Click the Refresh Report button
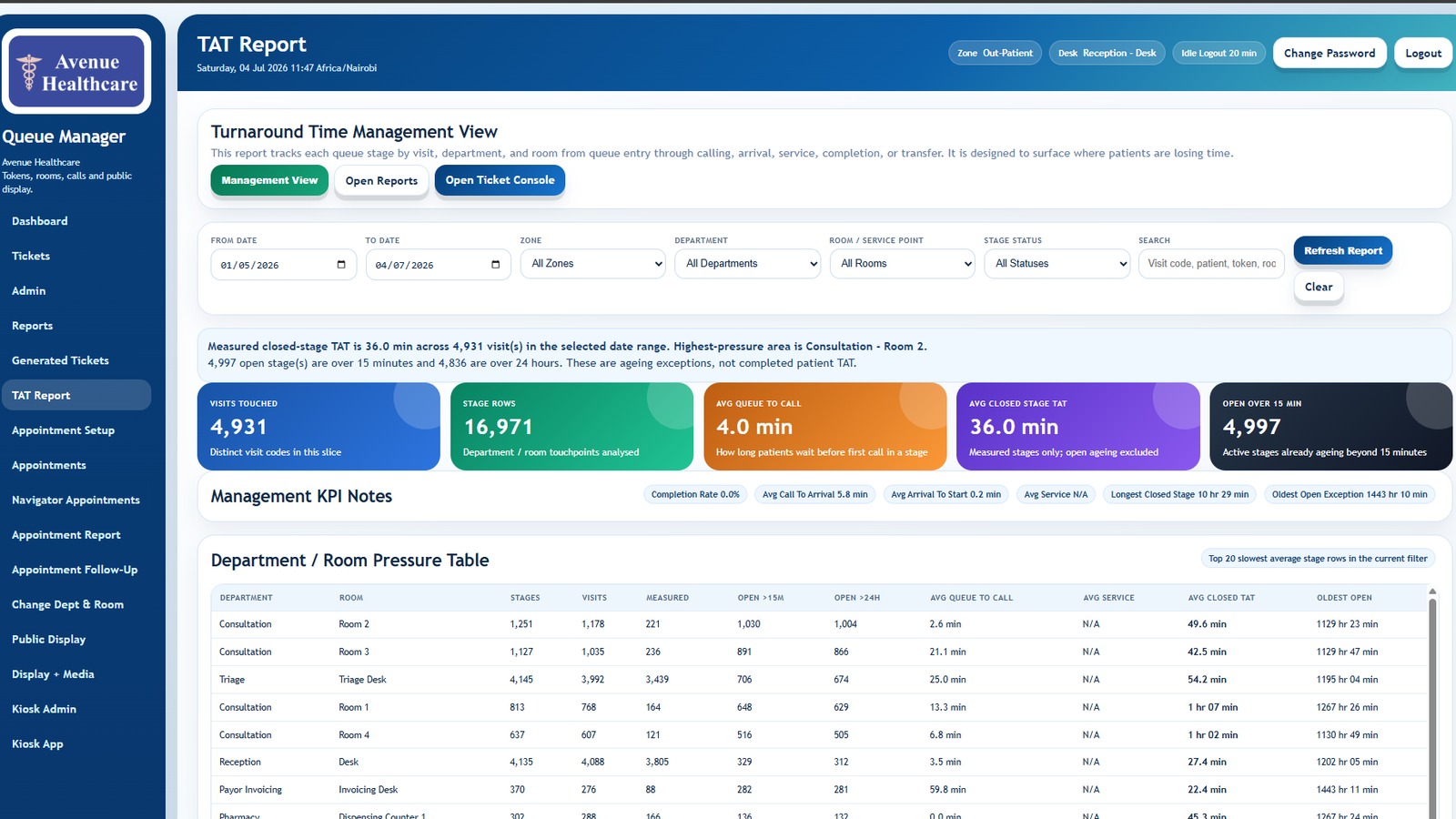This screenshot has height=819, width=1456. (x=1342, y=250)
